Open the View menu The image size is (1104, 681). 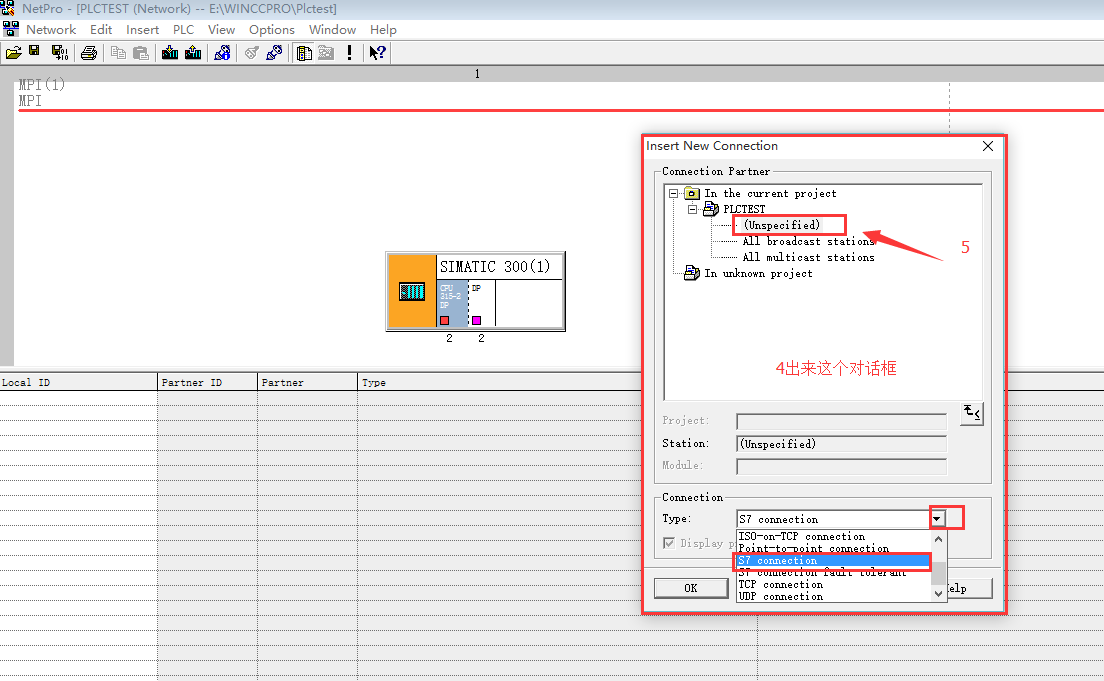tap(221, 30)
